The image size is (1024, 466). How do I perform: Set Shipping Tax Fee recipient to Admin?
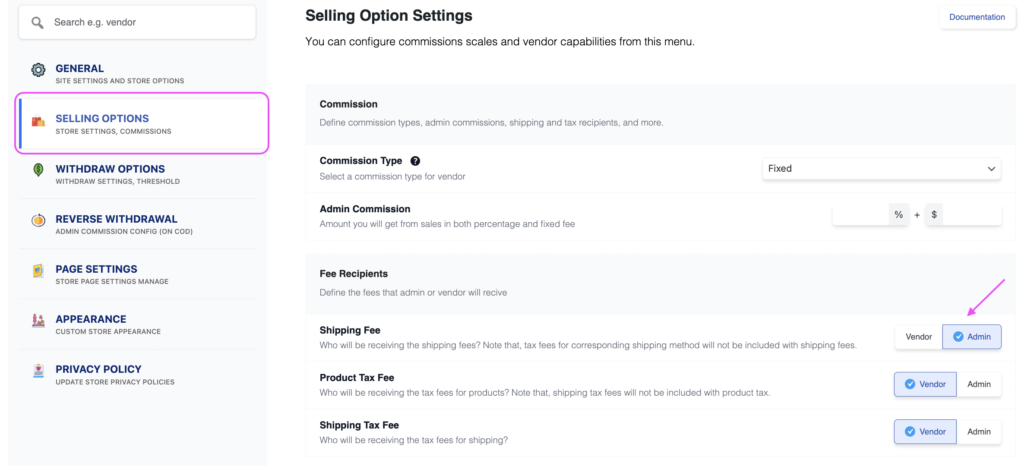(979, 431)
